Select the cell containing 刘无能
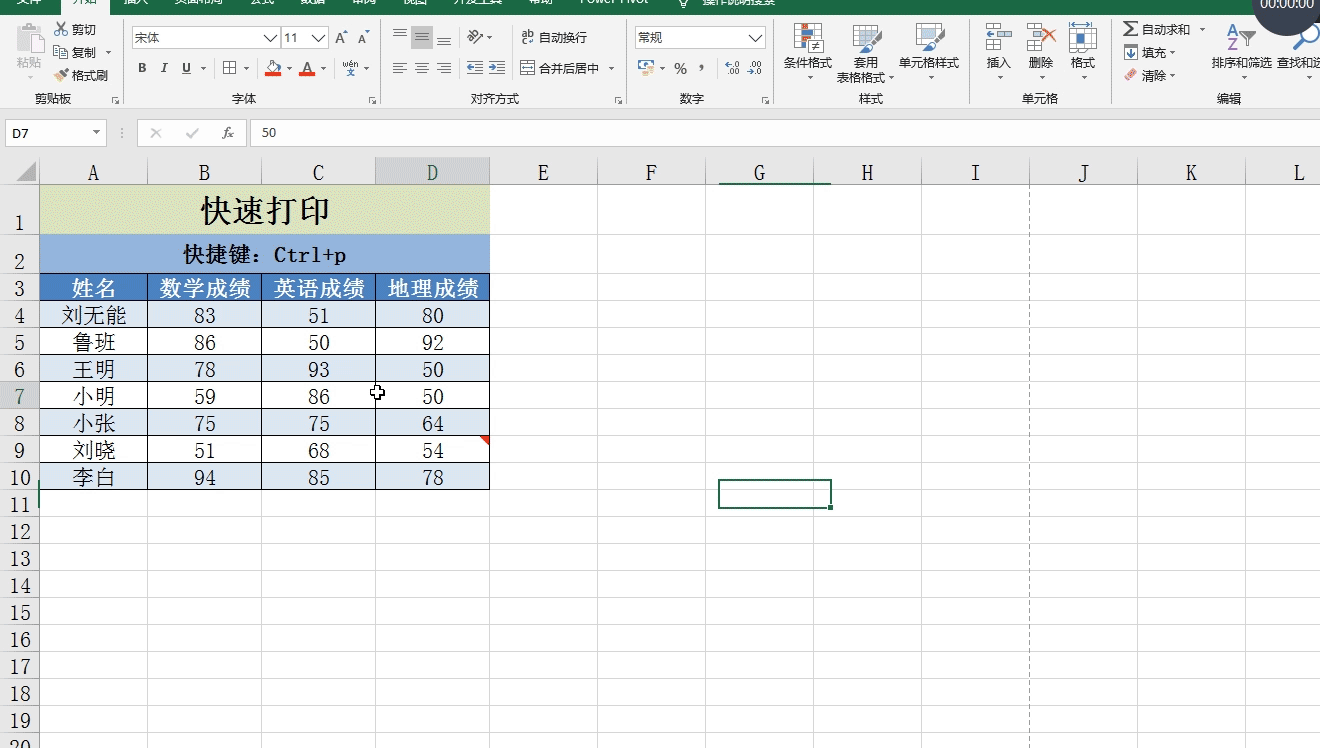Image resolution: width=1320 pixels, height=748 pixels. tap(94, 315)
